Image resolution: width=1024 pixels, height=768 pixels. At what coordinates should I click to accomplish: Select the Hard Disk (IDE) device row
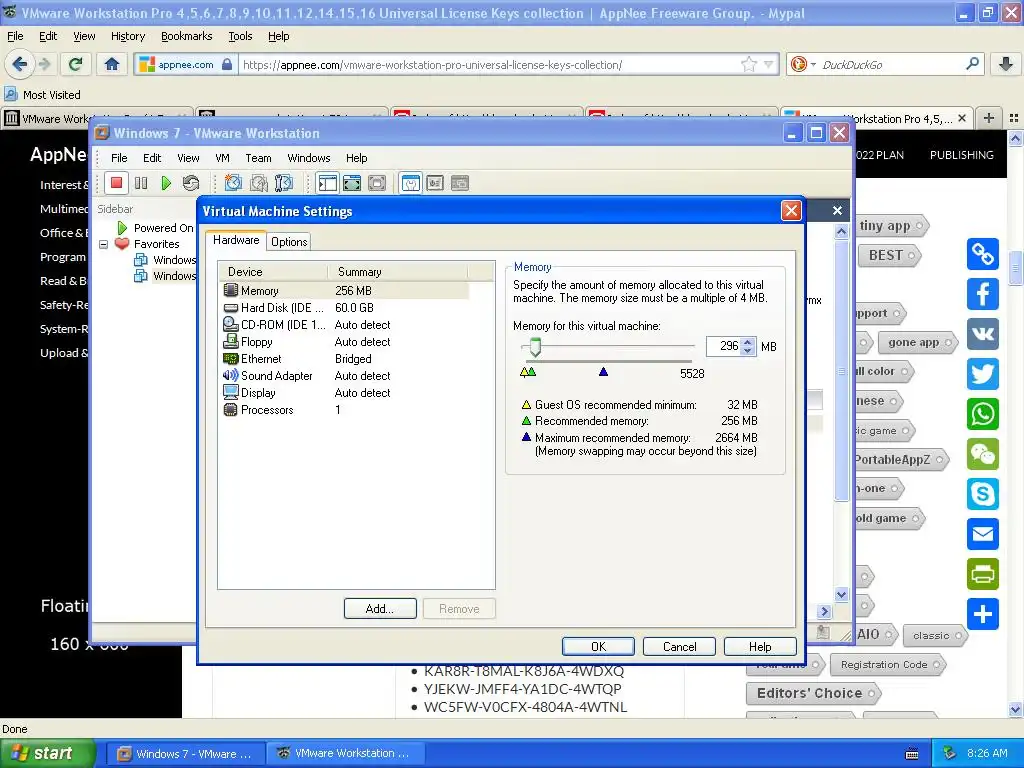(345, 308)
